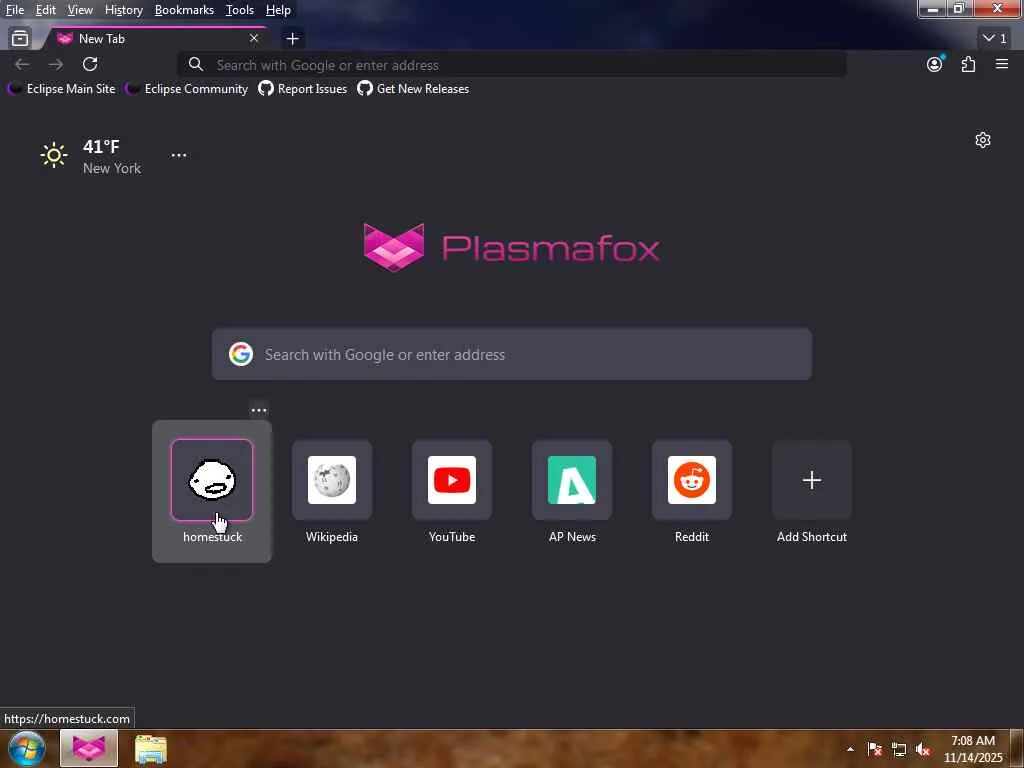Image resolution: width=1024 pixels, height=768 pixels.
Task: Open the Reddit shortcut
Action: [x=692, y=480]
